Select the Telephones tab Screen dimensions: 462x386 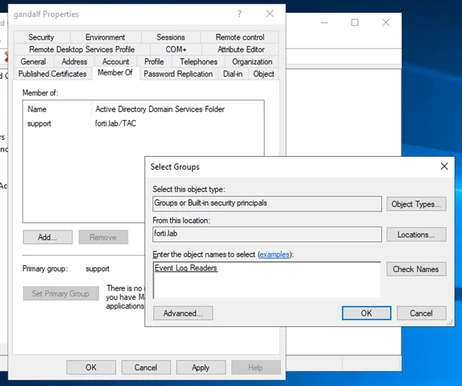tap(198, 62)
